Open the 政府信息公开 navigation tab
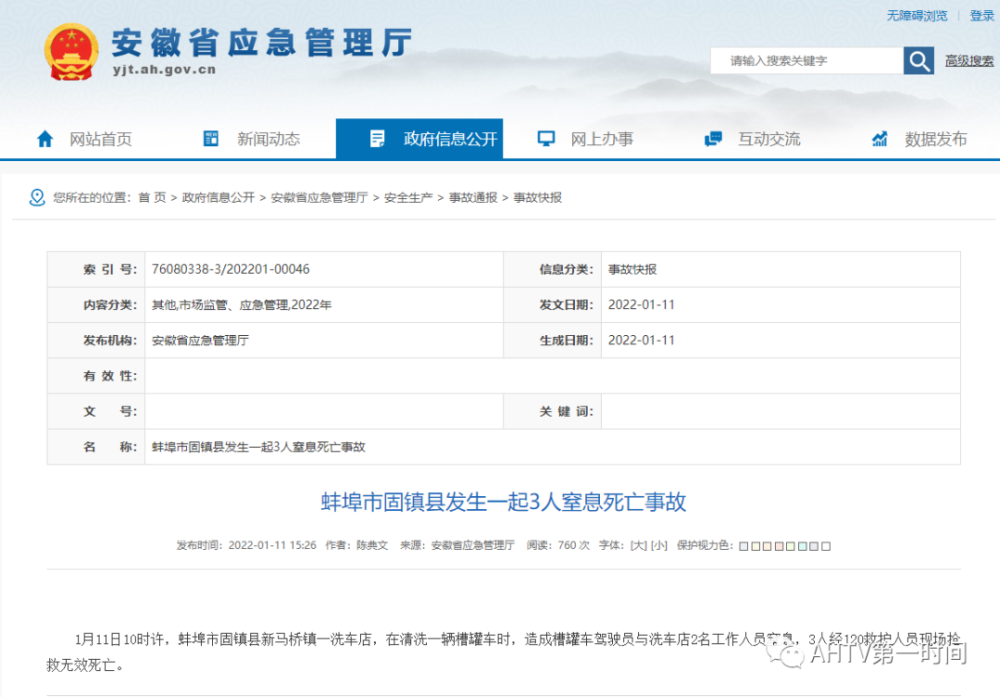This screenshot has width=1000, height=697. 419,138
